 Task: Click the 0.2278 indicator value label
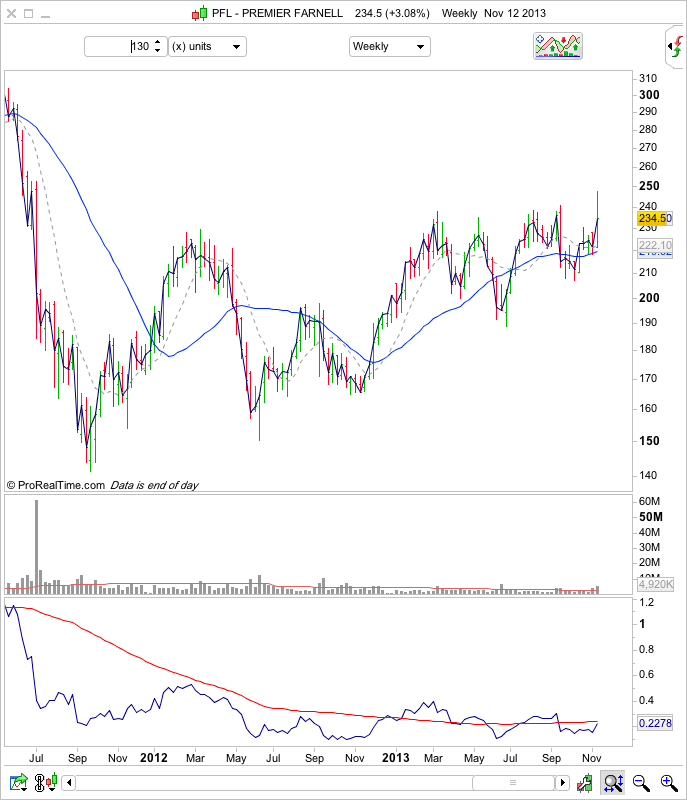tap(655, 723)
